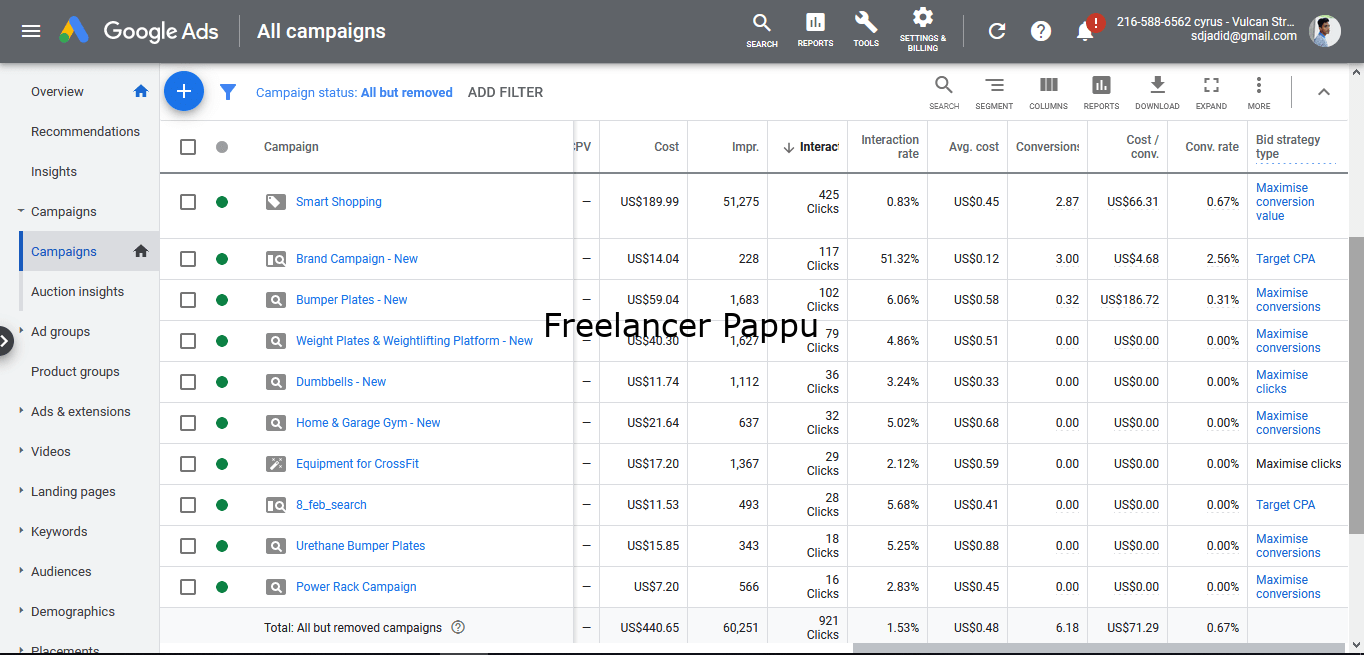Select the Smart Shopping row checkbox
Viewport: 1364px width, 655px height.
tap(188, 202)
